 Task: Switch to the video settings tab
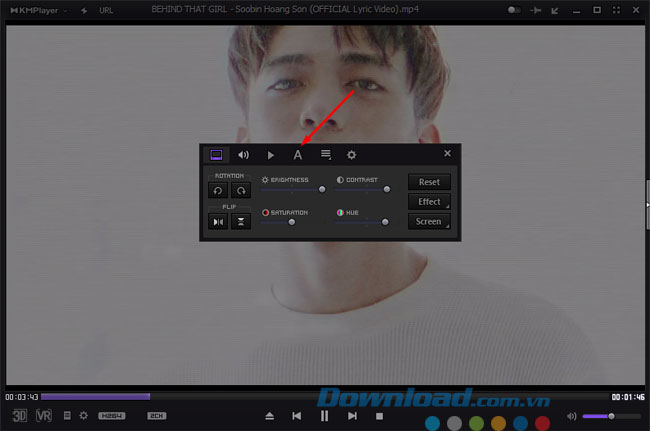[216, 155]
